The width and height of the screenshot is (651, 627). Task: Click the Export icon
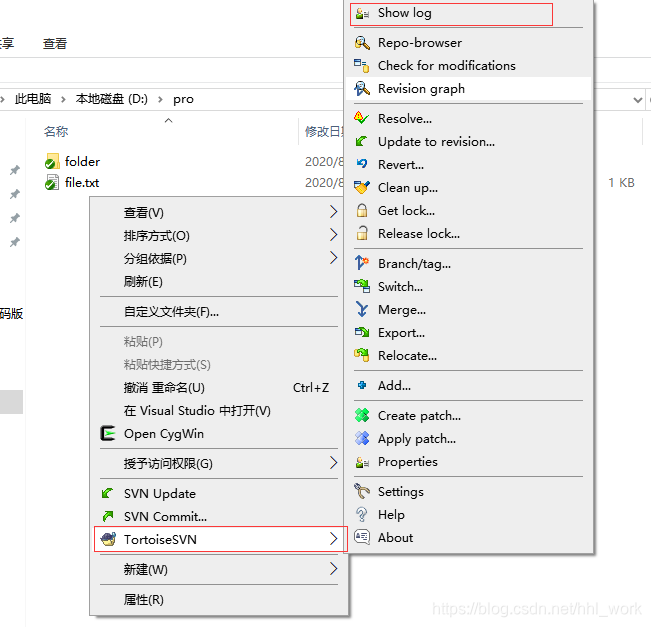pyautogui.click(x=362, y=332)
